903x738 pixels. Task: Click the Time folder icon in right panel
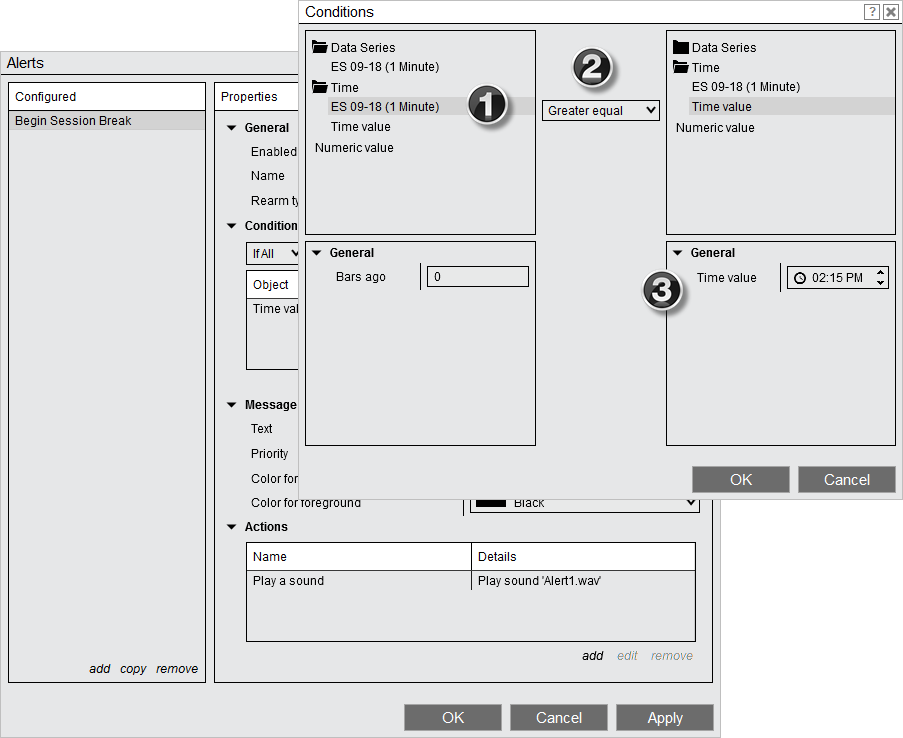(680, 67)
